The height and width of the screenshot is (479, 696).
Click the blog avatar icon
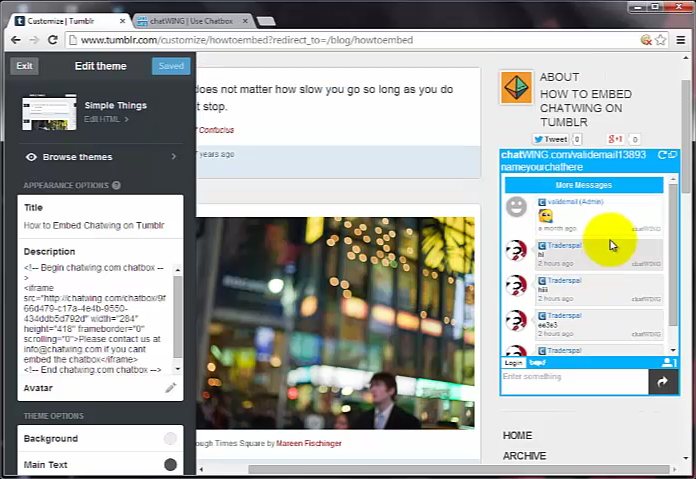point(517,87)
